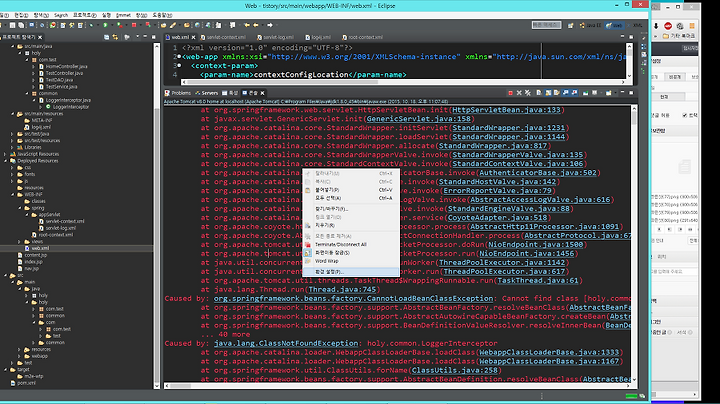Click console vertical scrollbar
720x404 pixels.
pos(634,243)
